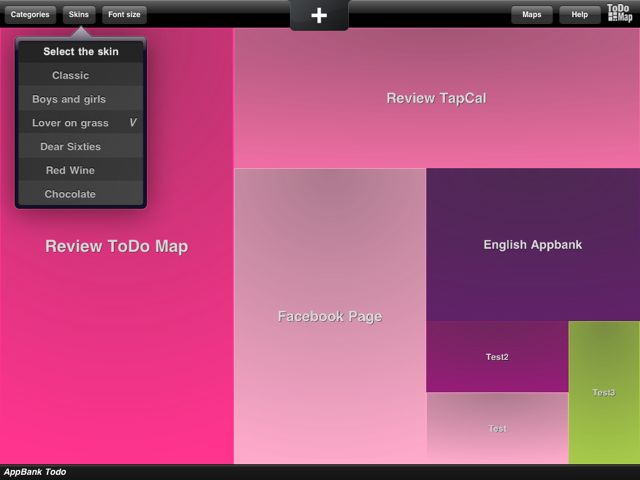Screen dimensions: 640x480
Task: Open the Categories dropdown
Action: click(30, 15)
